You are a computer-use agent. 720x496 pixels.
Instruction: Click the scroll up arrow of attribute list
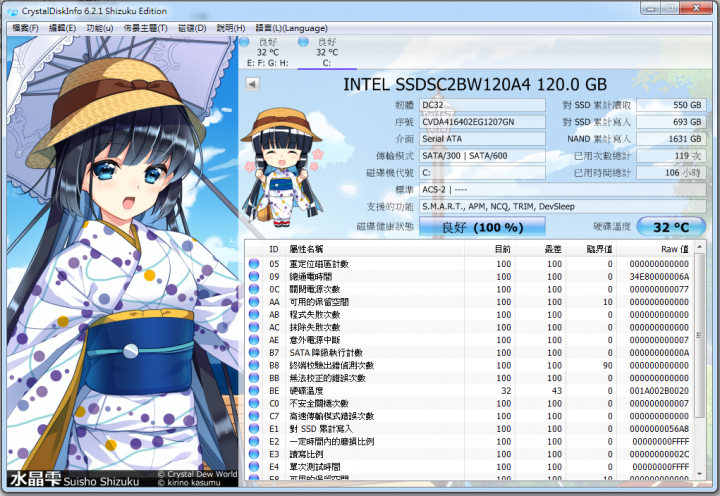tap(699, 247)
